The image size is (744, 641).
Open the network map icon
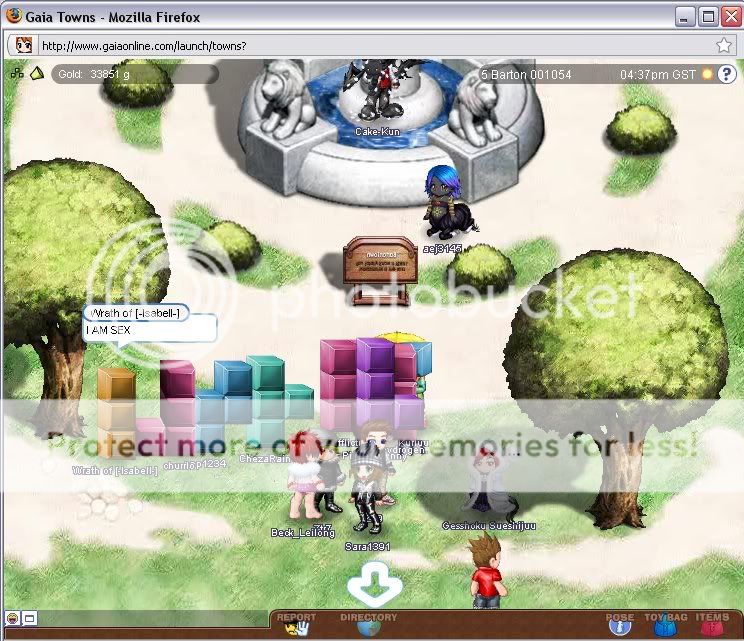click(x=17, y=73)
